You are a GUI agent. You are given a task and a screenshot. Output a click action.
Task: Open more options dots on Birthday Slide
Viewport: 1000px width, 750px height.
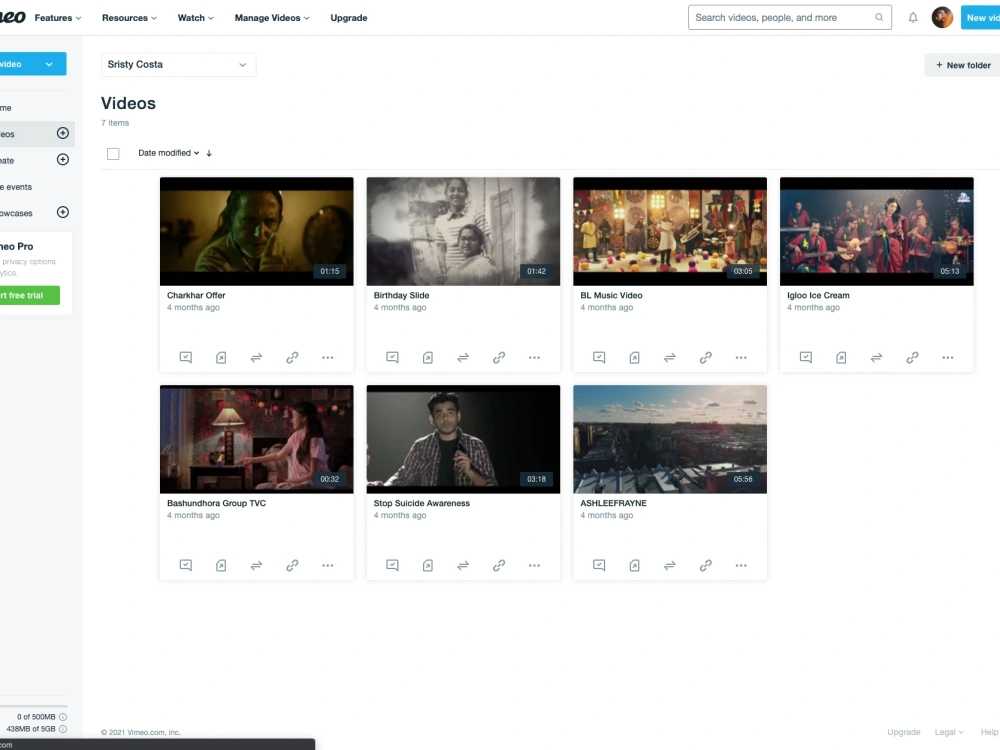[x=534, y=358]
